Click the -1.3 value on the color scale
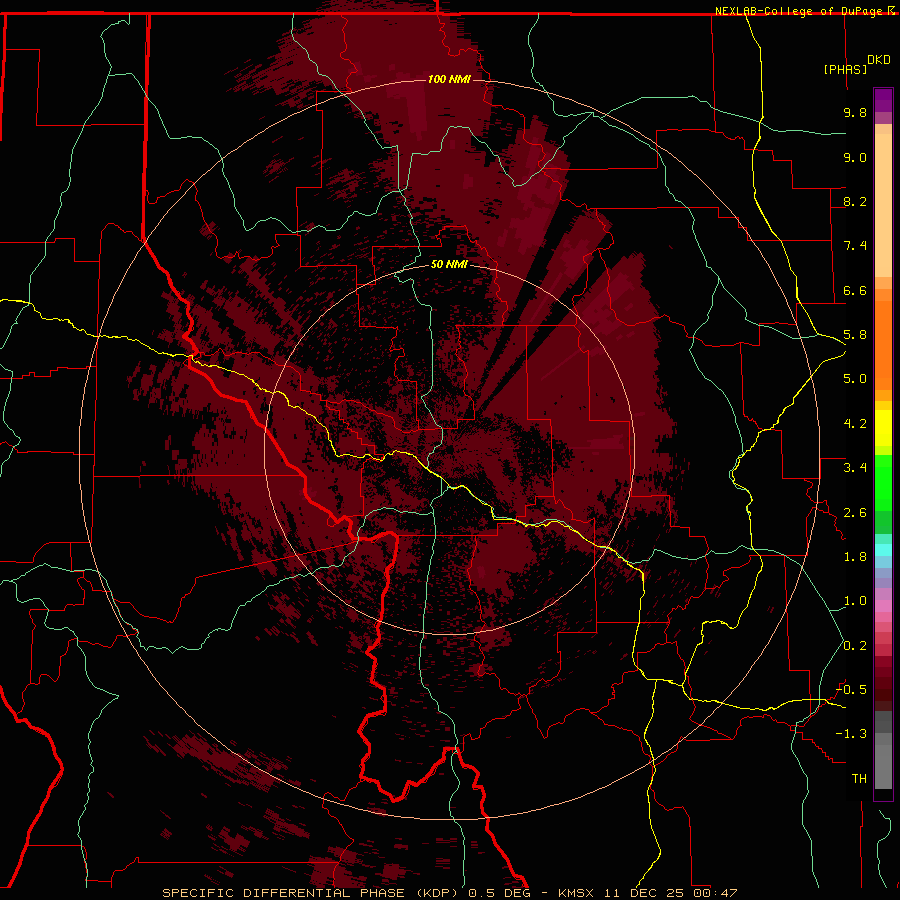The height and width of the screenshot is (900, 900). pyautogui.click(x=851, y=734)
